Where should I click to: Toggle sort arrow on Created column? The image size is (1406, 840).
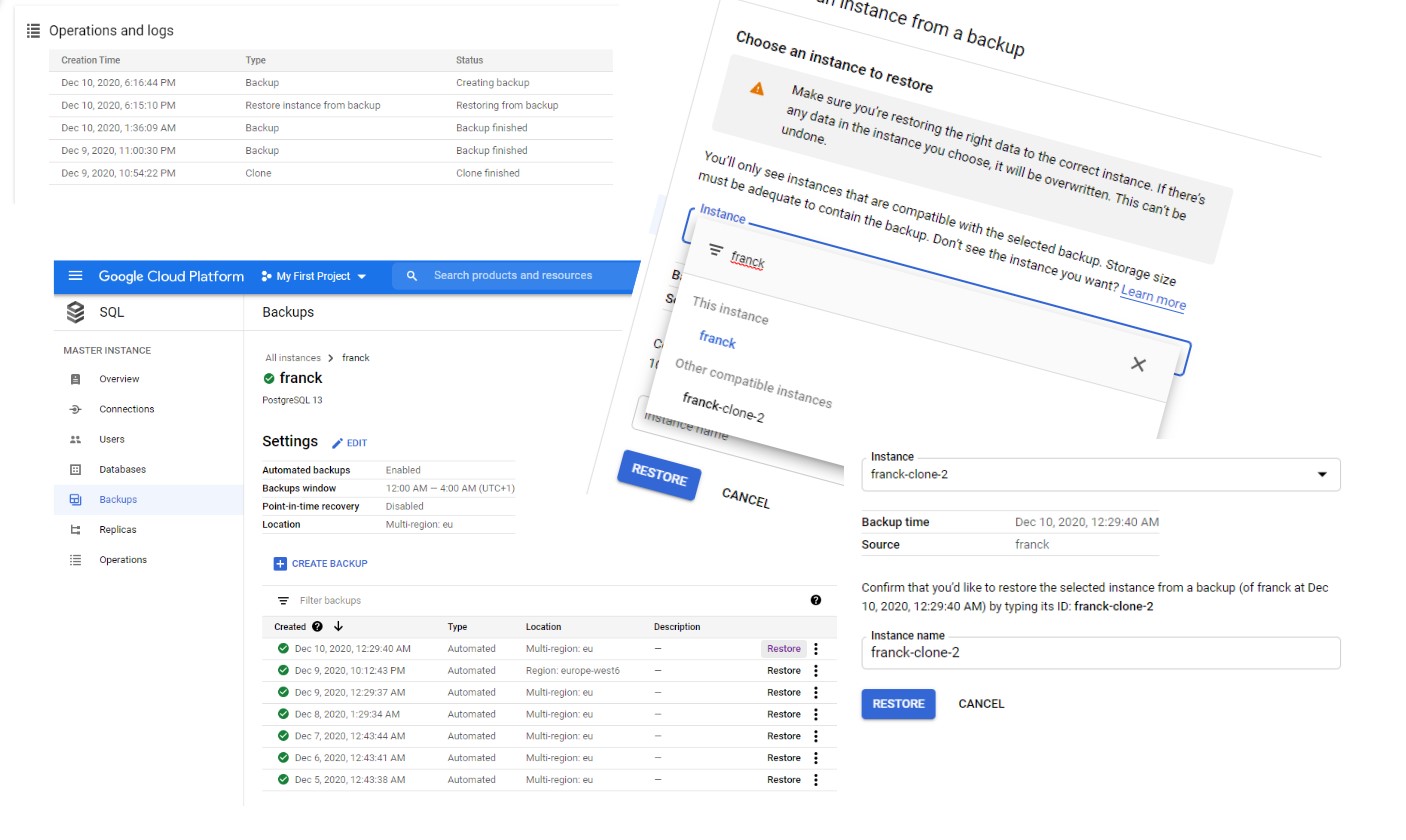coord(338,627)
